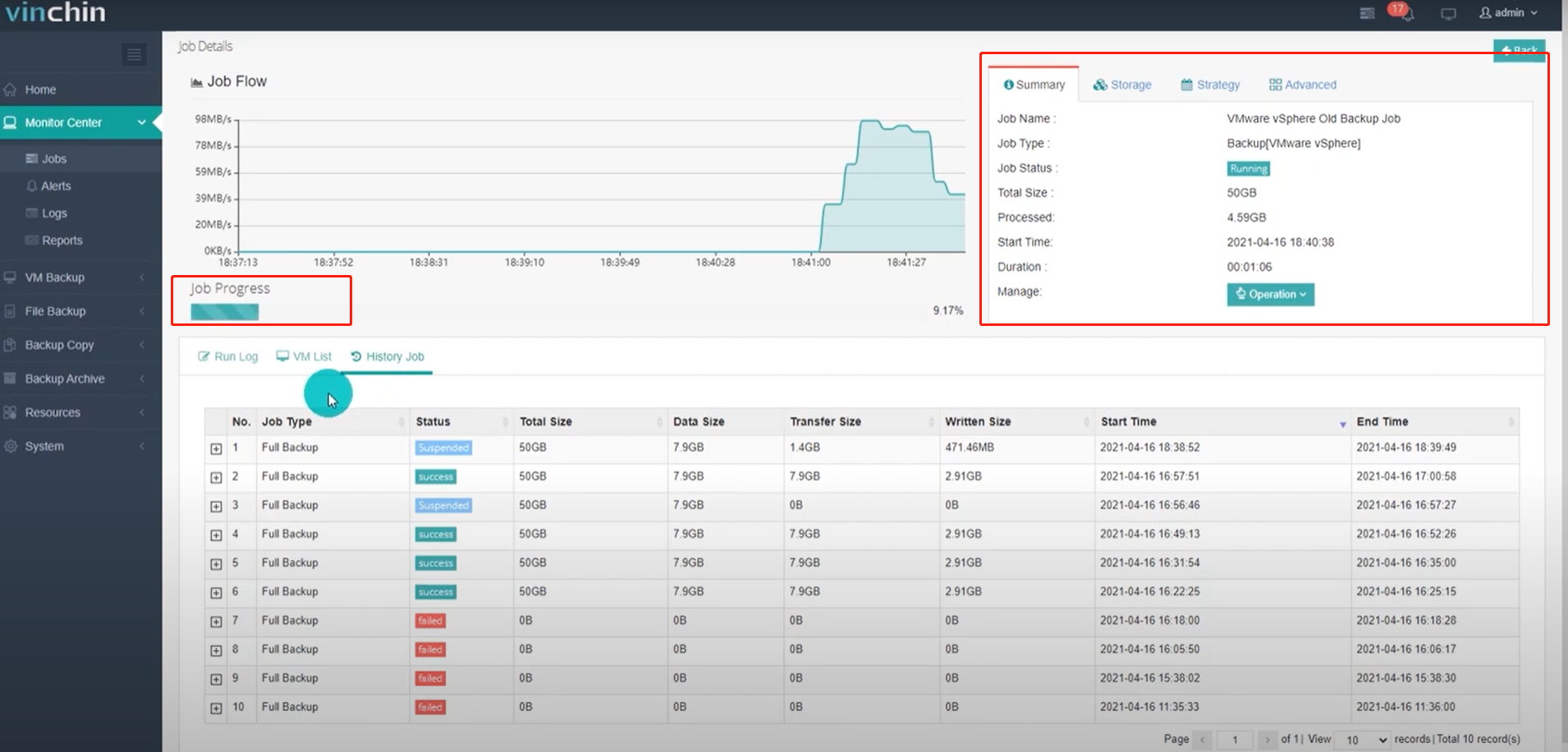The image size is (1568, 752).
Task: Select the Summary tab
Action: [1034, 85]
